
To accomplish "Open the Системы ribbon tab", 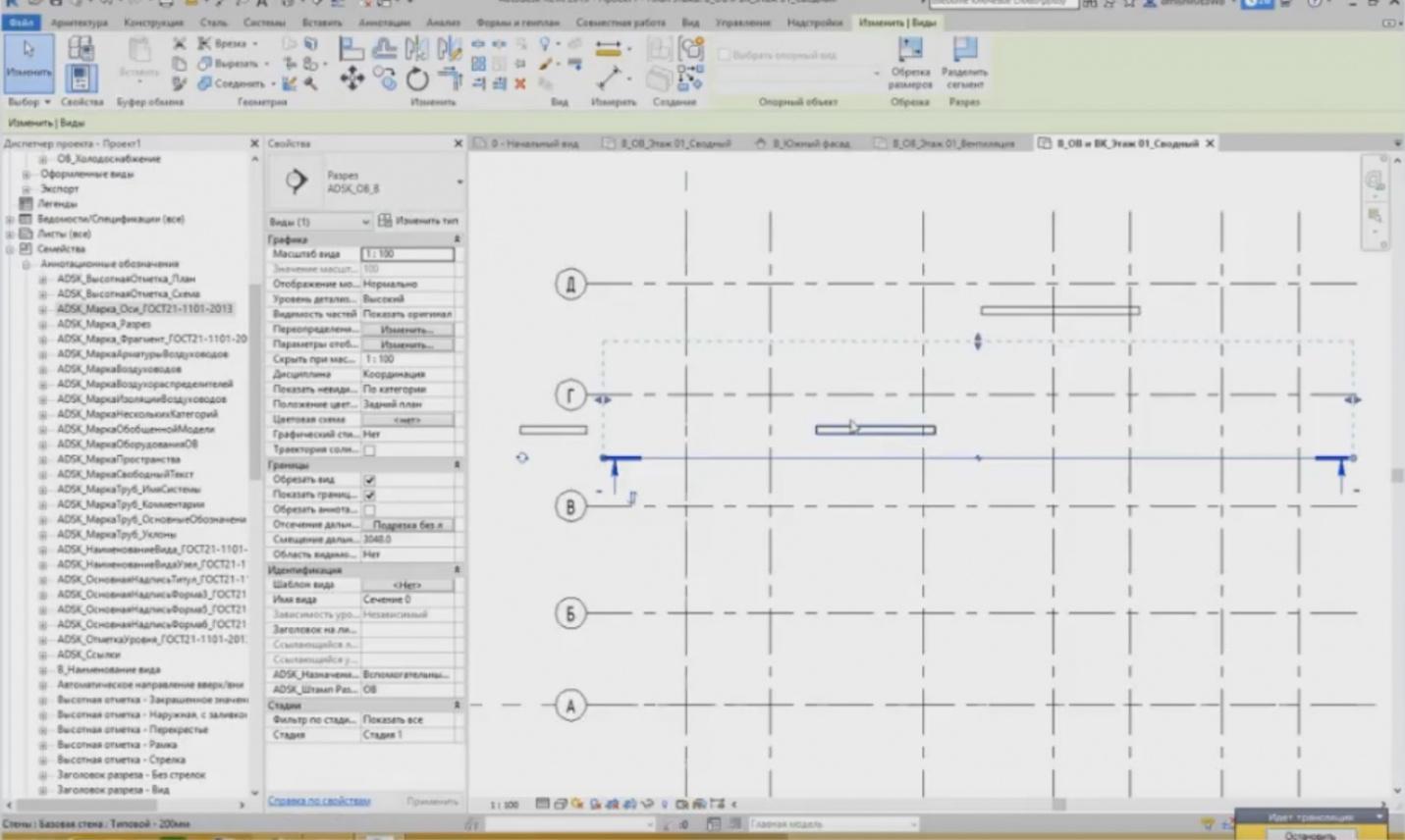I will click(264, 22).
